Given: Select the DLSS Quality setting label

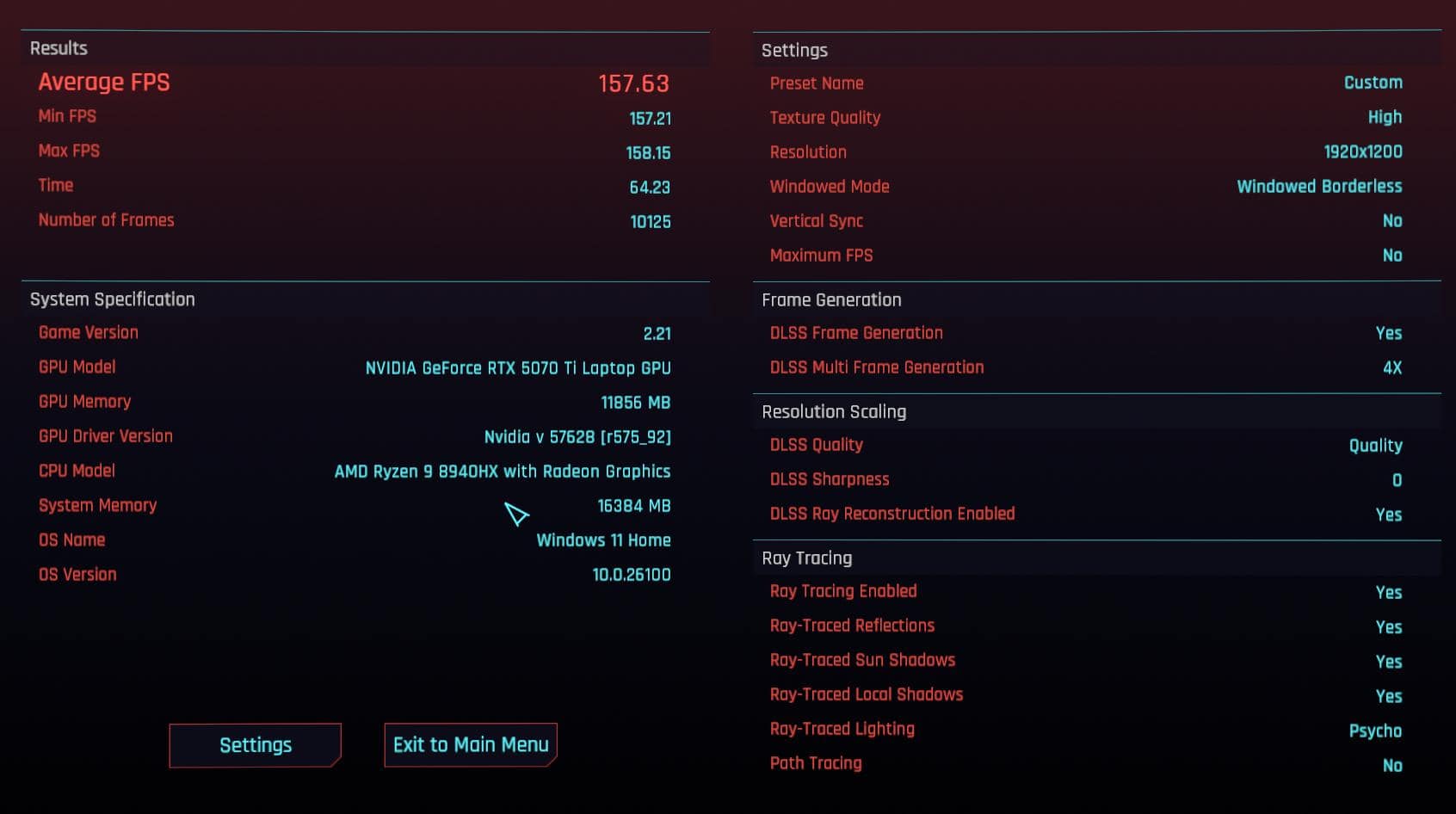Looking at the screenshot, I should 816,445.
